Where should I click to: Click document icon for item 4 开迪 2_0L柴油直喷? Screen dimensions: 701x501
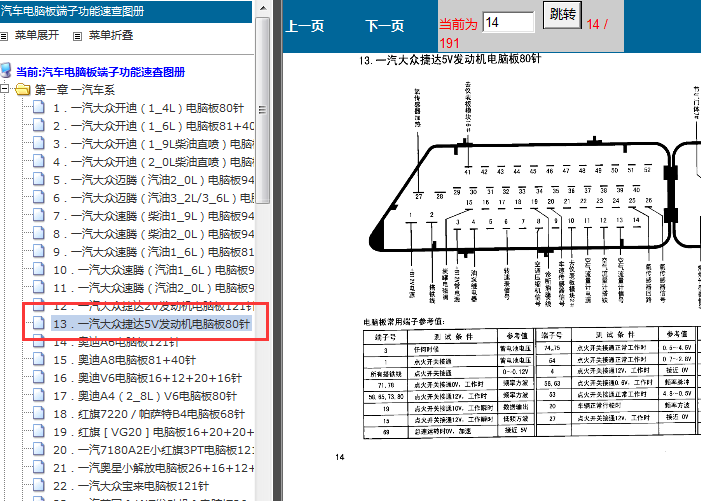39,161
